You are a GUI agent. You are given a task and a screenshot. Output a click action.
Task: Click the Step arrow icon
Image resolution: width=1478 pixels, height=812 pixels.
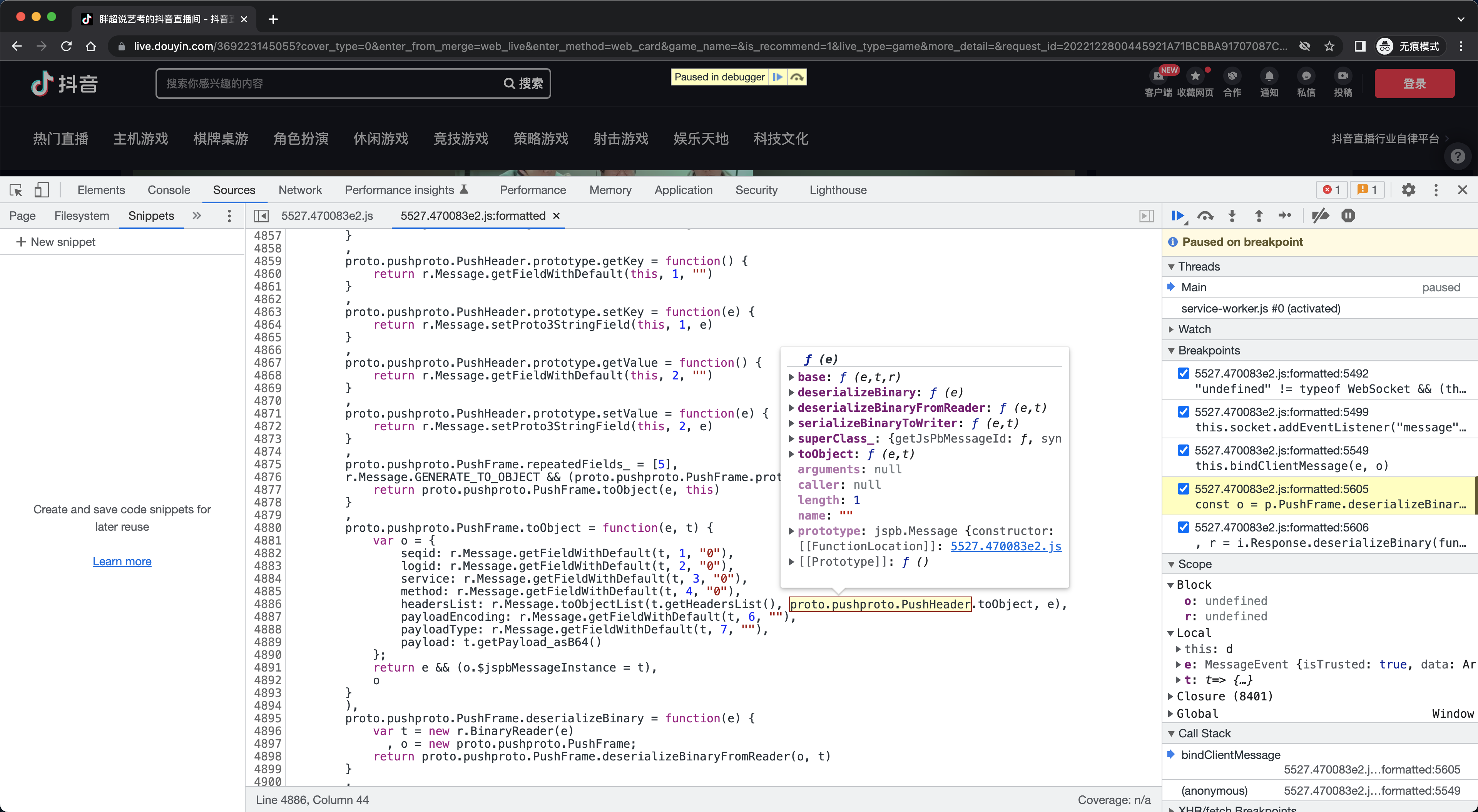click(x=1285, y=216)
